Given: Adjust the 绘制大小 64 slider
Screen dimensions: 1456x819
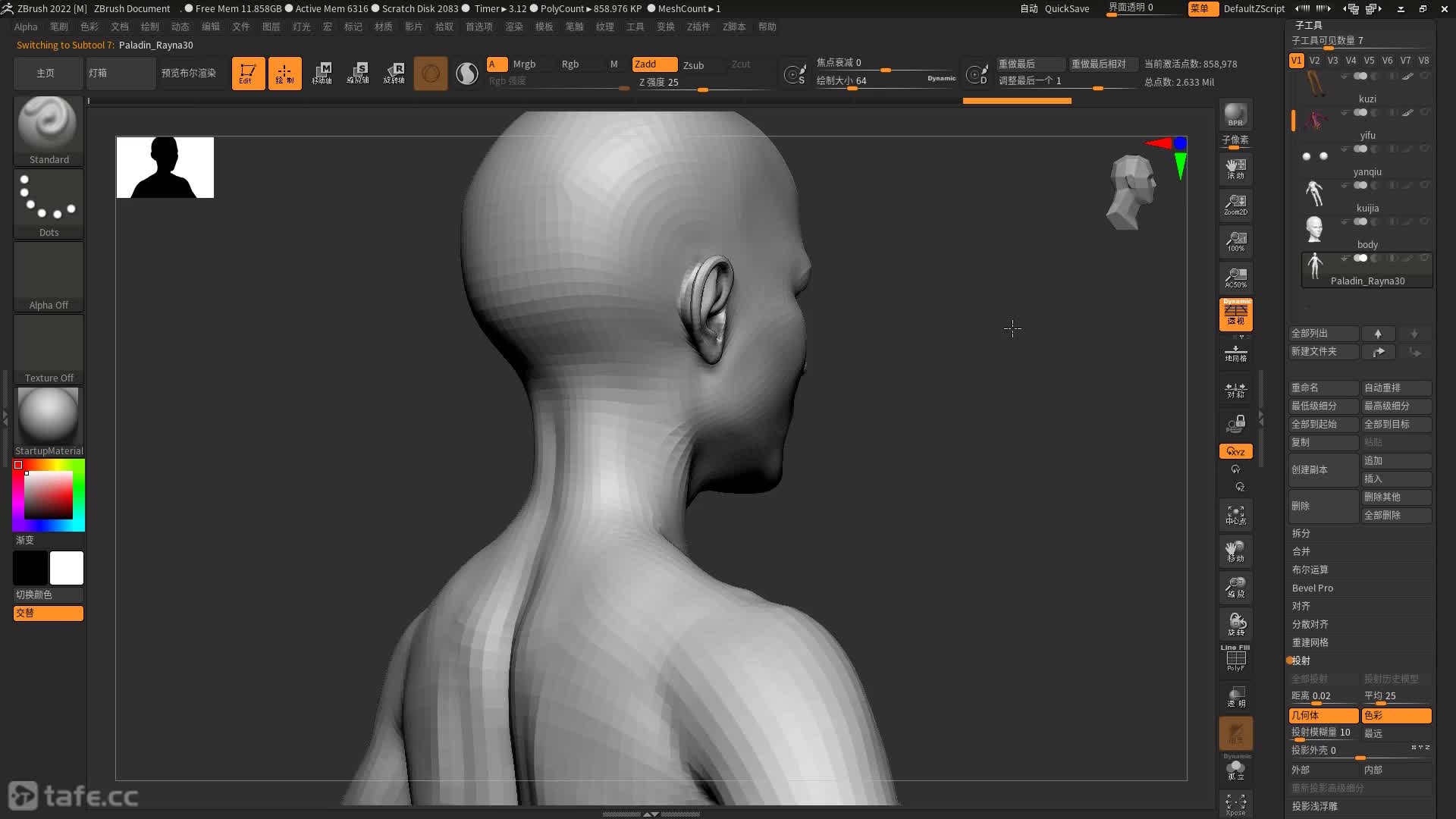Looking at the screenshot, I should [886, 81].
